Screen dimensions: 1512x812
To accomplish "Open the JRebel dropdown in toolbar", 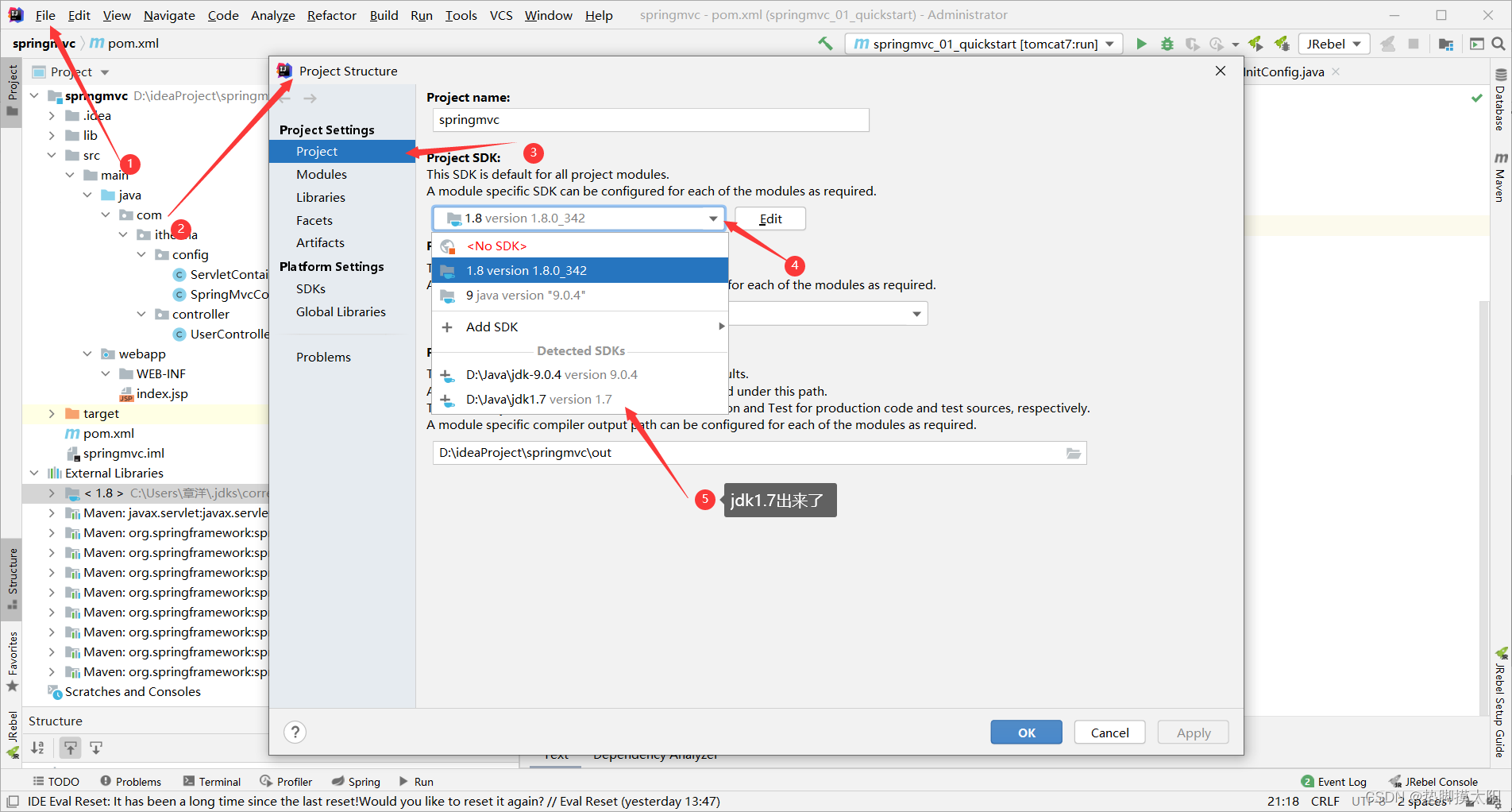I will click(x=1334, y=44).
